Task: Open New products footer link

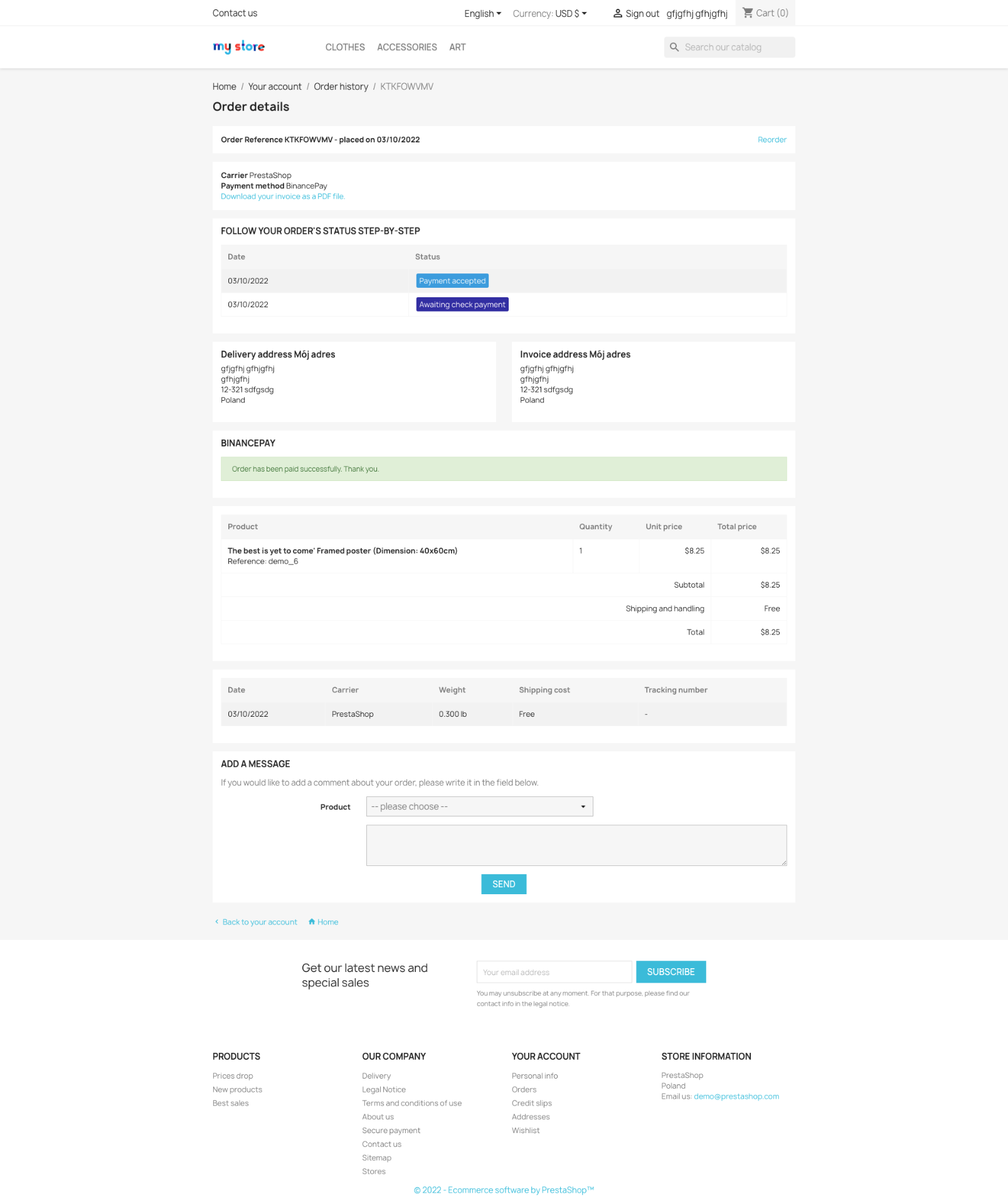Action: tap(237, 1090)
